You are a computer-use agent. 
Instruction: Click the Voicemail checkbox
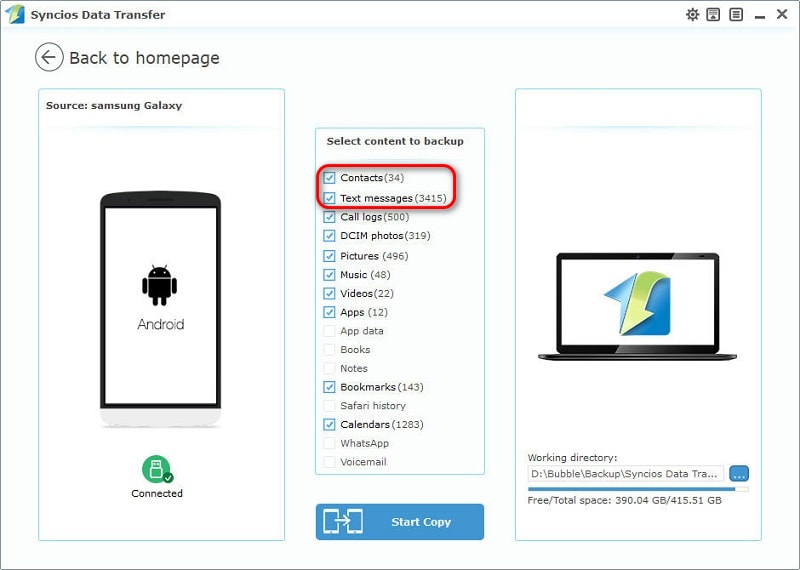point(330,462)
